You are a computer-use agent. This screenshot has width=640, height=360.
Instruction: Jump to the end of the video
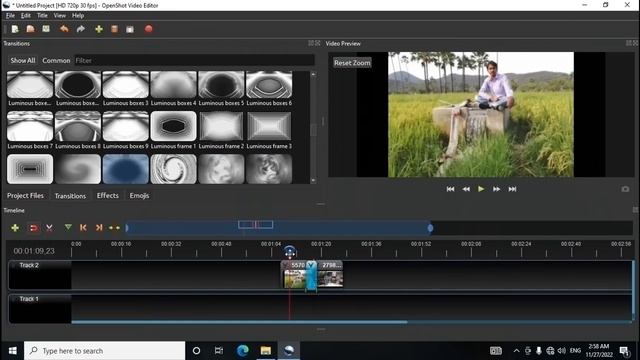[x=512, y=189]
